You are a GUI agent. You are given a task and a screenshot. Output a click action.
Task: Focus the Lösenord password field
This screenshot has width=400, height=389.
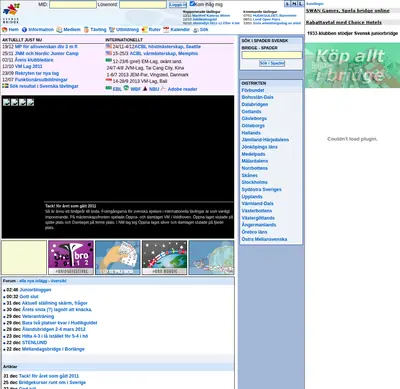[x=143, y=5]
